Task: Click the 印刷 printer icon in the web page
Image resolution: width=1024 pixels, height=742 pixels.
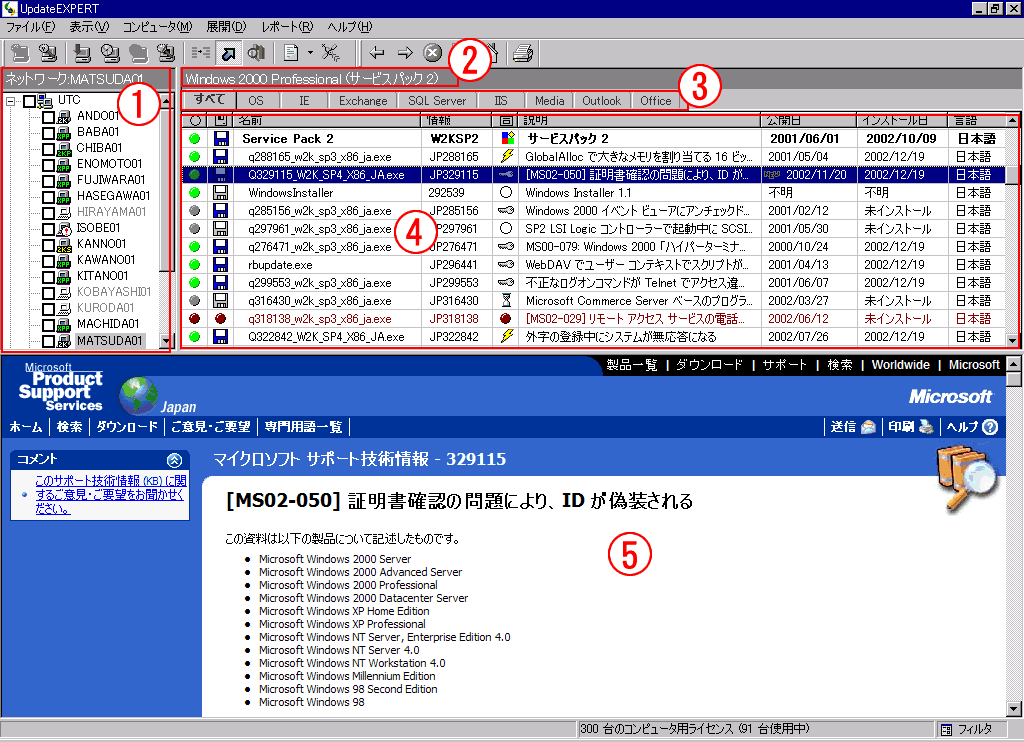Action: point(926,427)
